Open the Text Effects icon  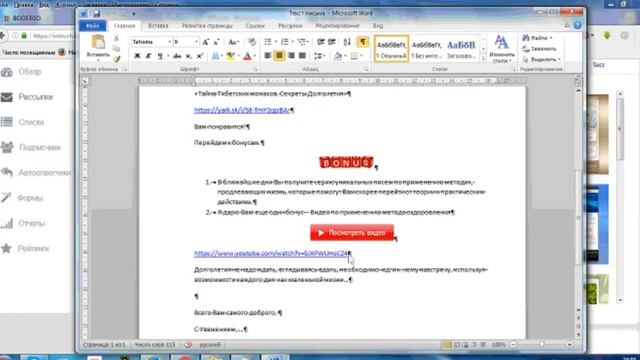pyautogui.click(x=216, y=56)
